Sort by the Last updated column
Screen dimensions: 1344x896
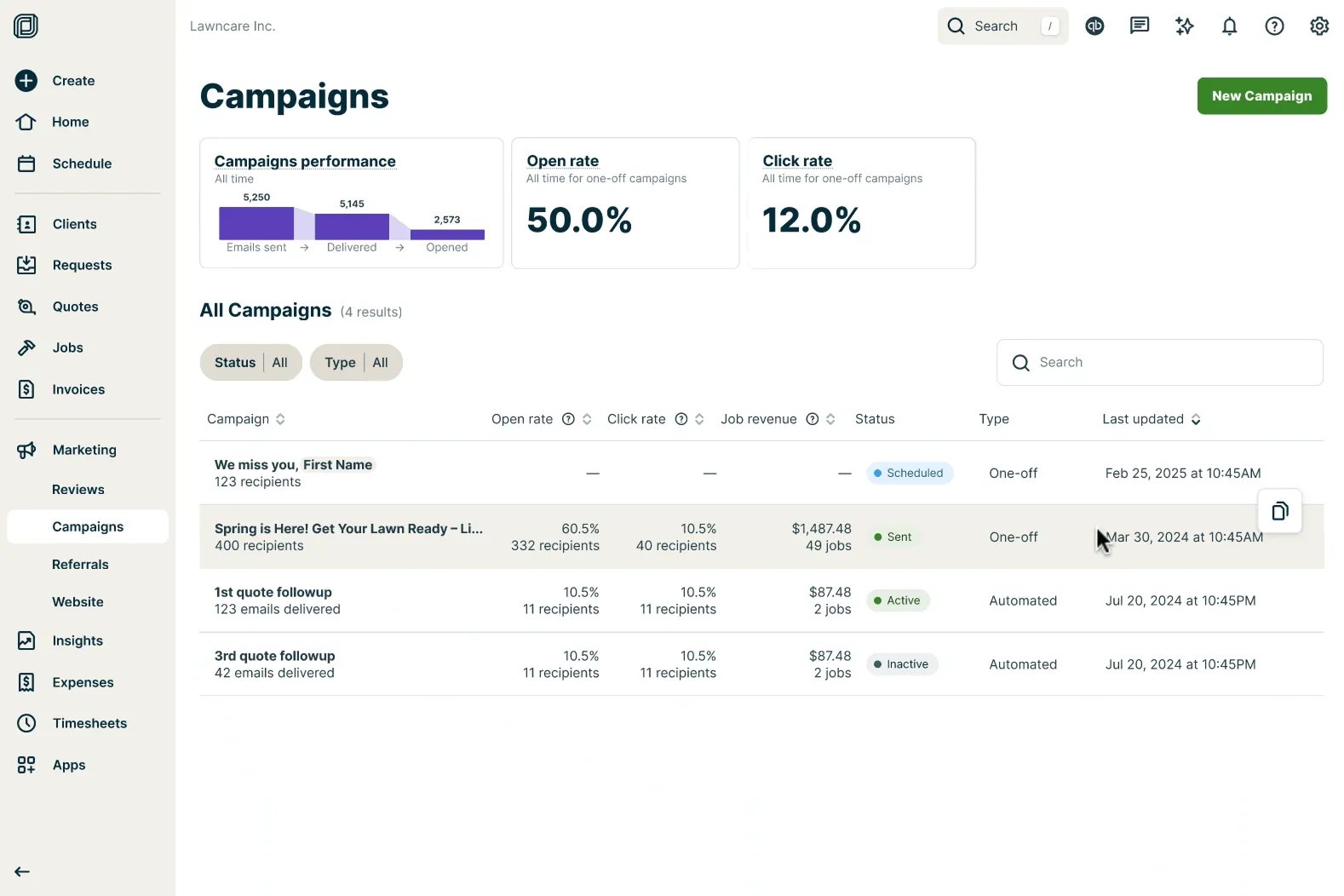click(1152, 419)
